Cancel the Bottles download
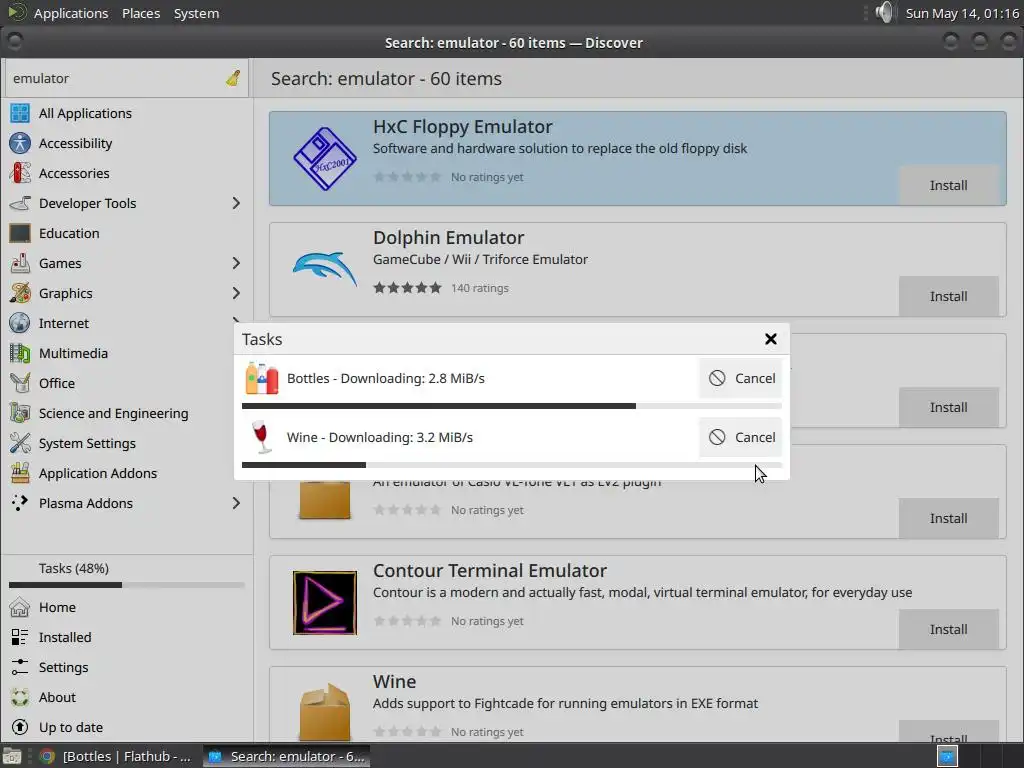1024x768 pixels. (741, 379)
